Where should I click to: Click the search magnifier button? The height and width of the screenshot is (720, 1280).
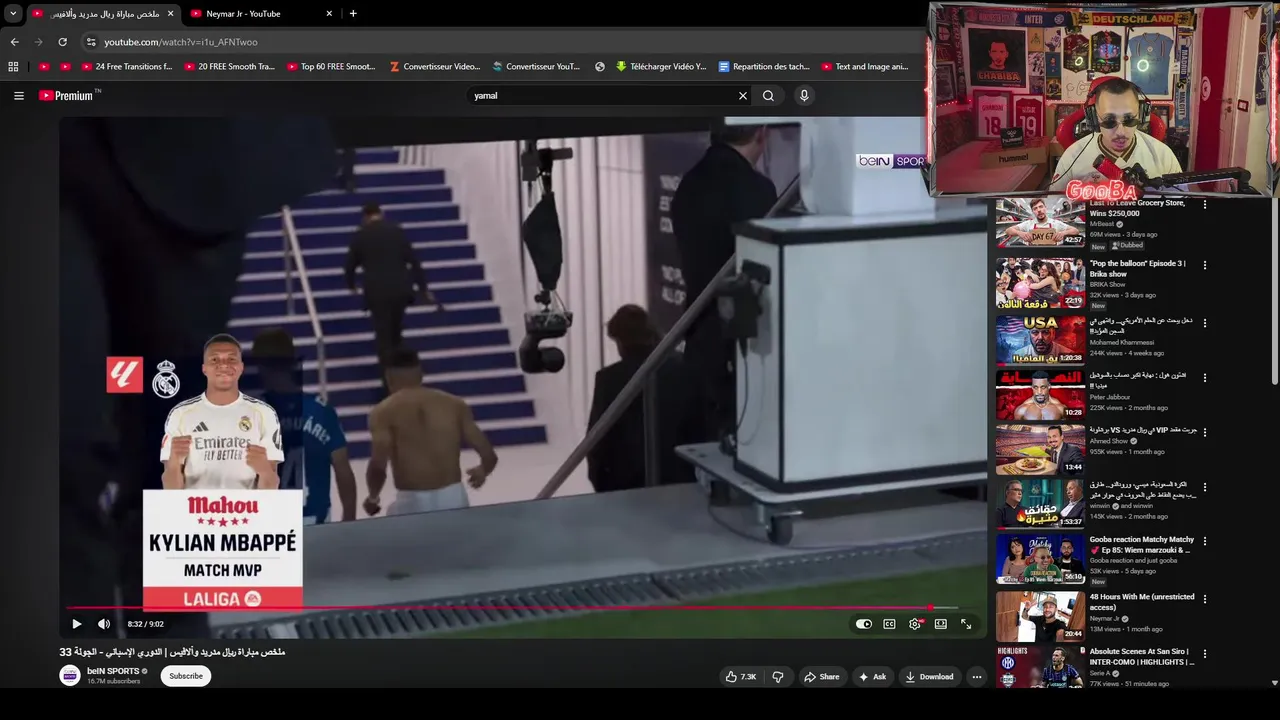click(768, 96)
